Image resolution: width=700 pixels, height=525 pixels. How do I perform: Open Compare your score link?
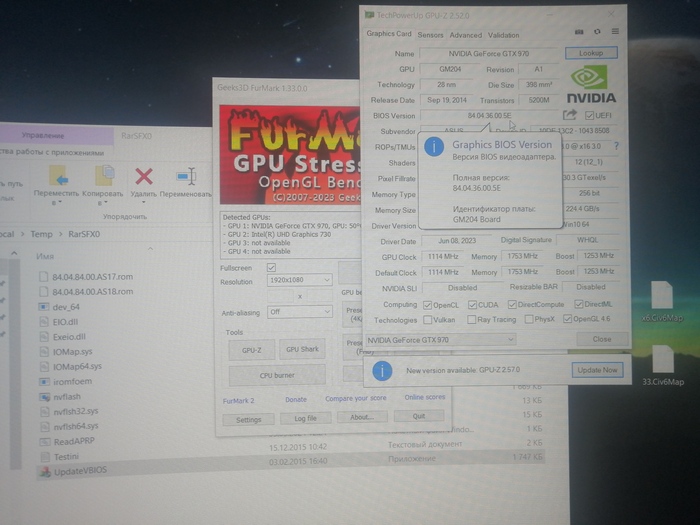pos(356,398)
